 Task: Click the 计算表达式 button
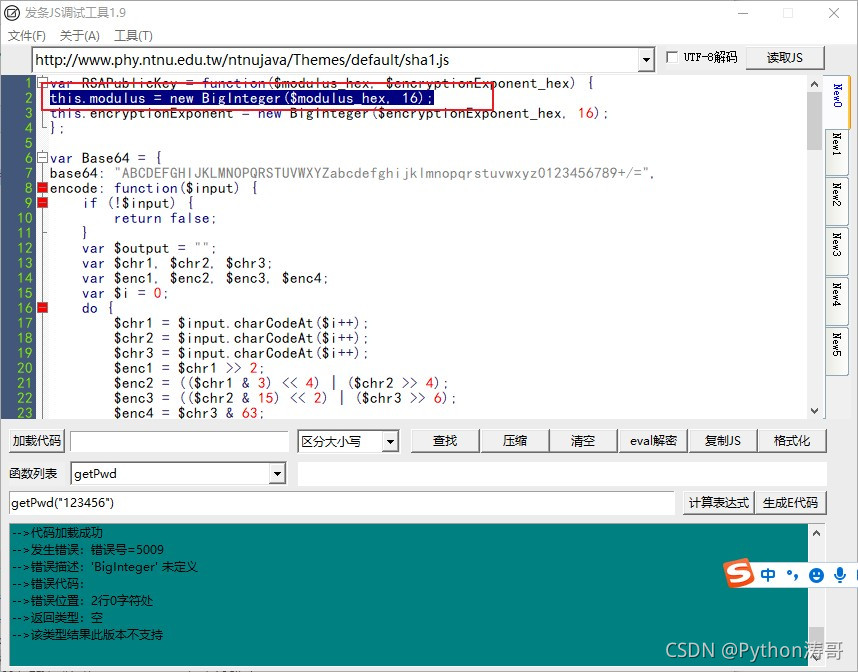tap(718, 502)
